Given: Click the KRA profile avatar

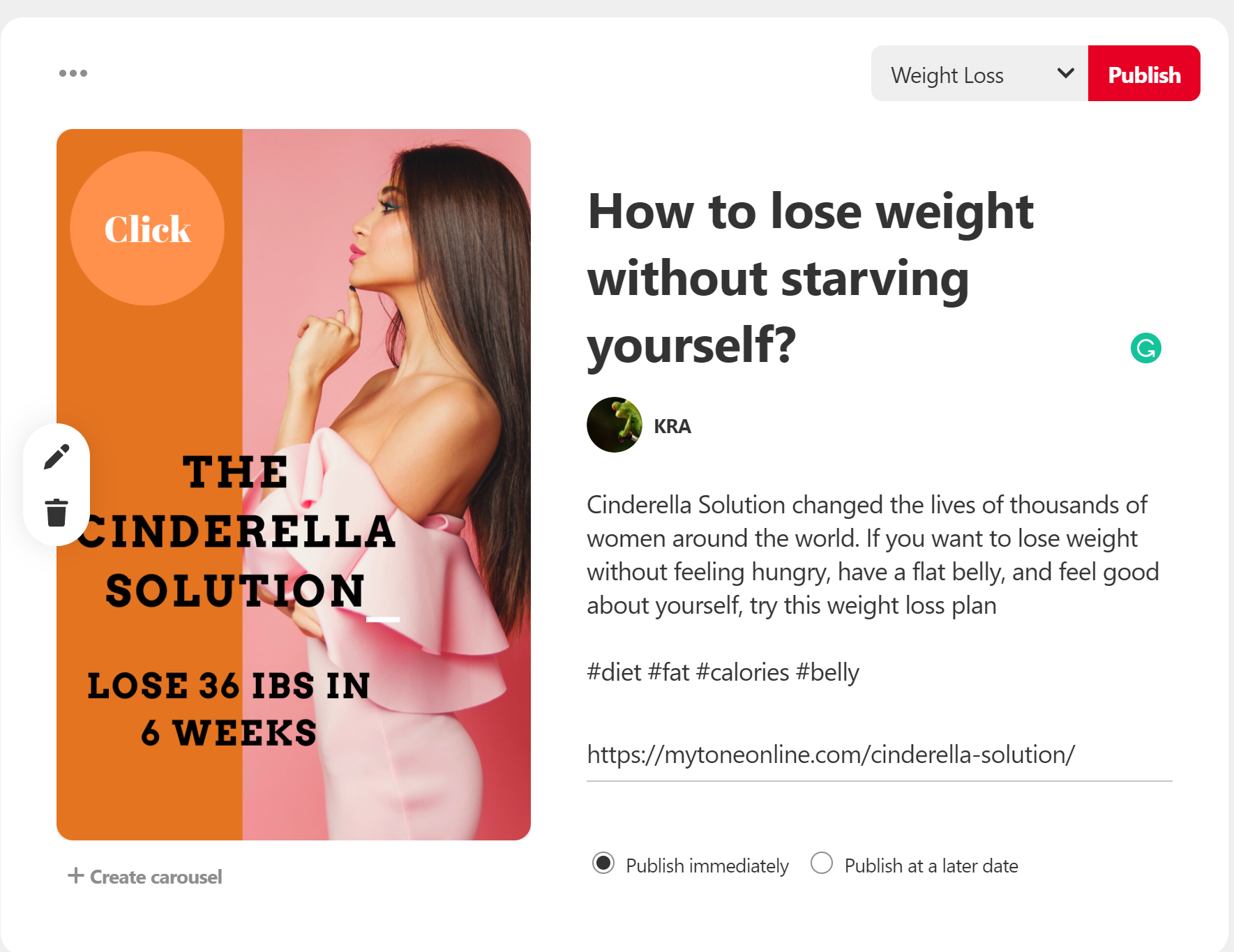Looking at the screenshot, I should 615,425.
